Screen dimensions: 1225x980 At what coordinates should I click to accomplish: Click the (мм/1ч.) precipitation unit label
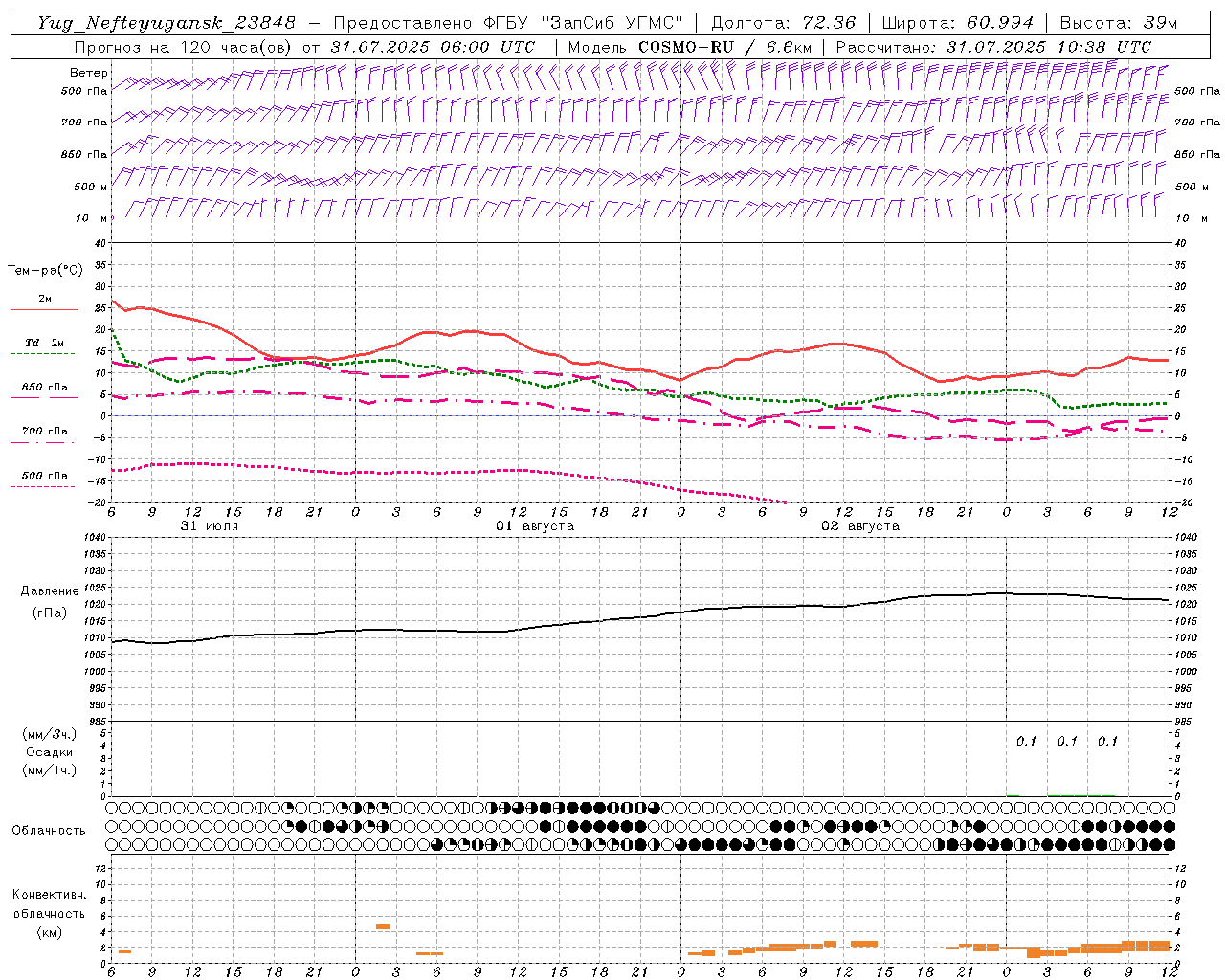coord(50,770)
